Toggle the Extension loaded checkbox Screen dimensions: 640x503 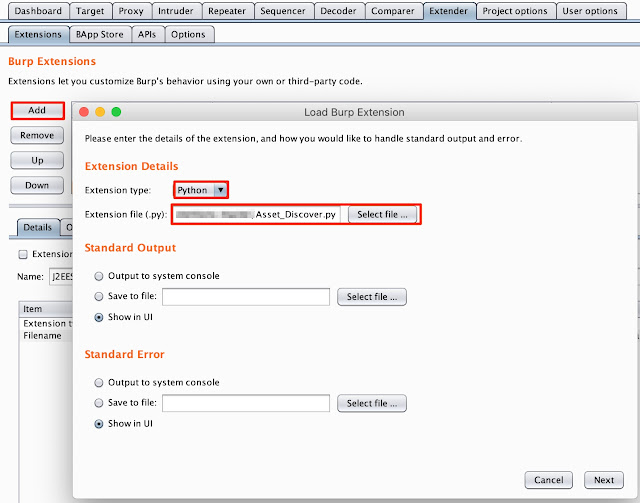[x=23, y=254]
